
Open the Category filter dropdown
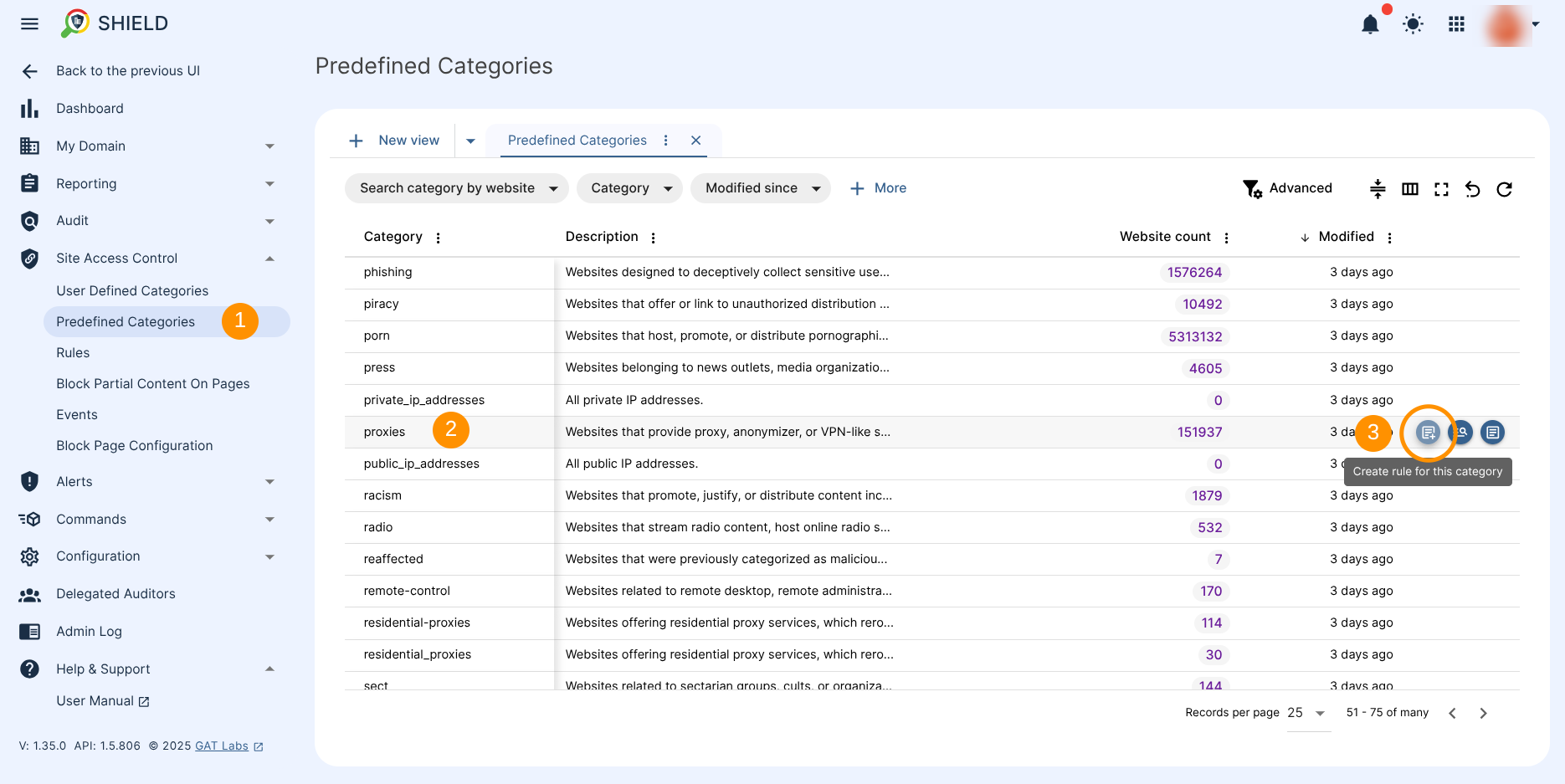pyautogui.click(x=629, y=188)
